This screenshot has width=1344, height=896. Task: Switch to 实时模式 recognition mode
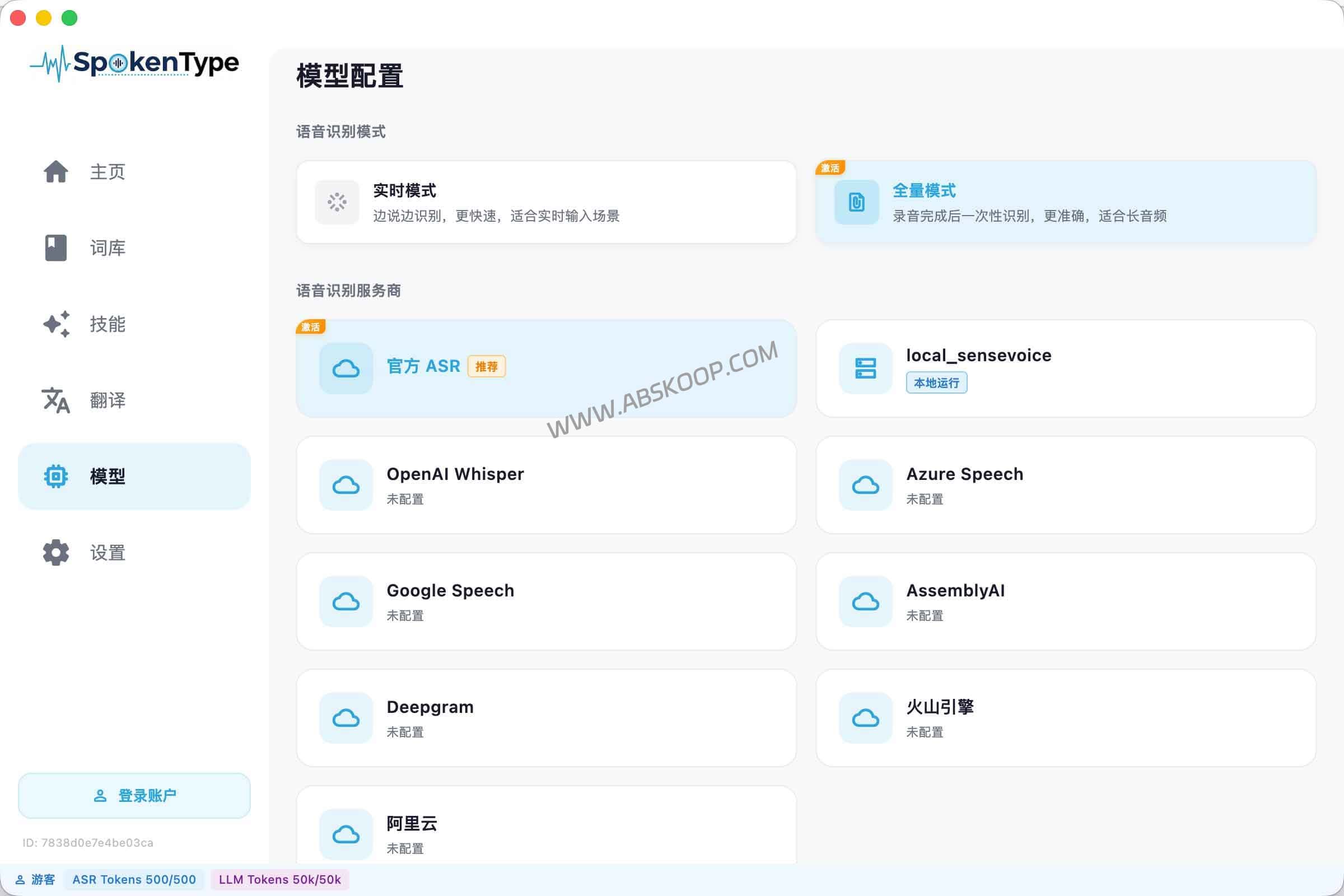point(545,202)
